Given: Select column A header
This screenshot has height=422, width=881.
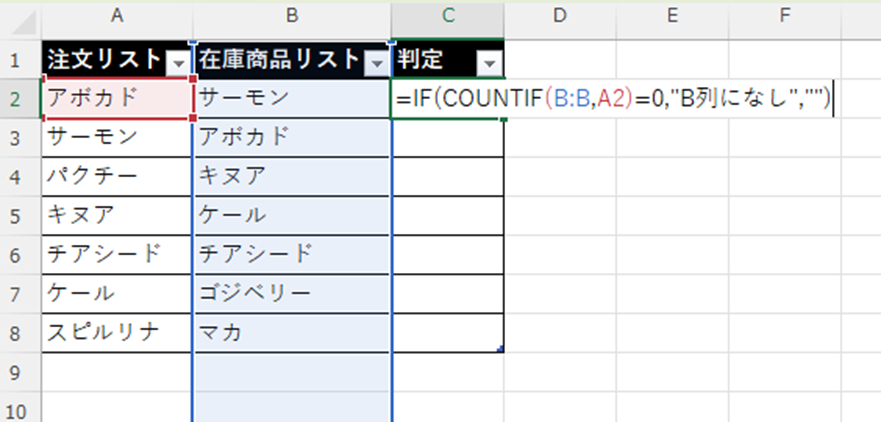Looking at the screenshot, I should coord(117,15).
